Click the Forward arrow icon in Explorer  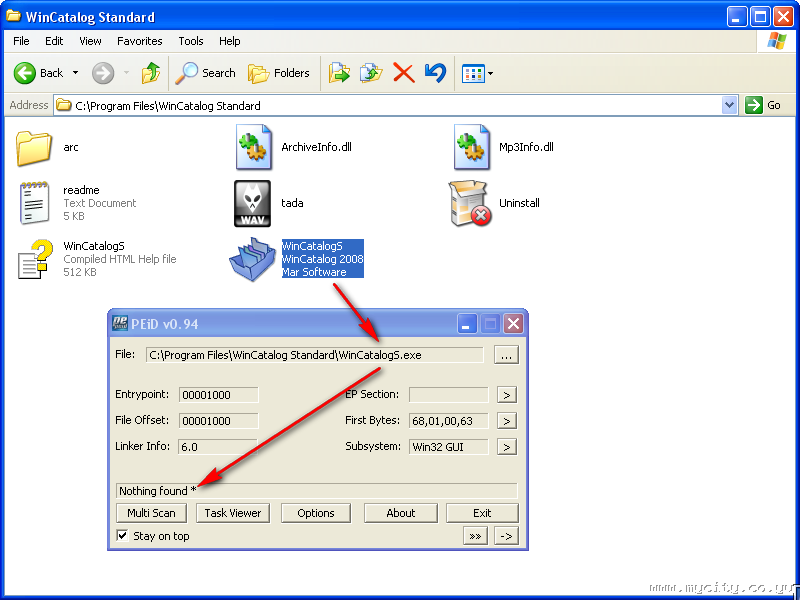point(103,73)
